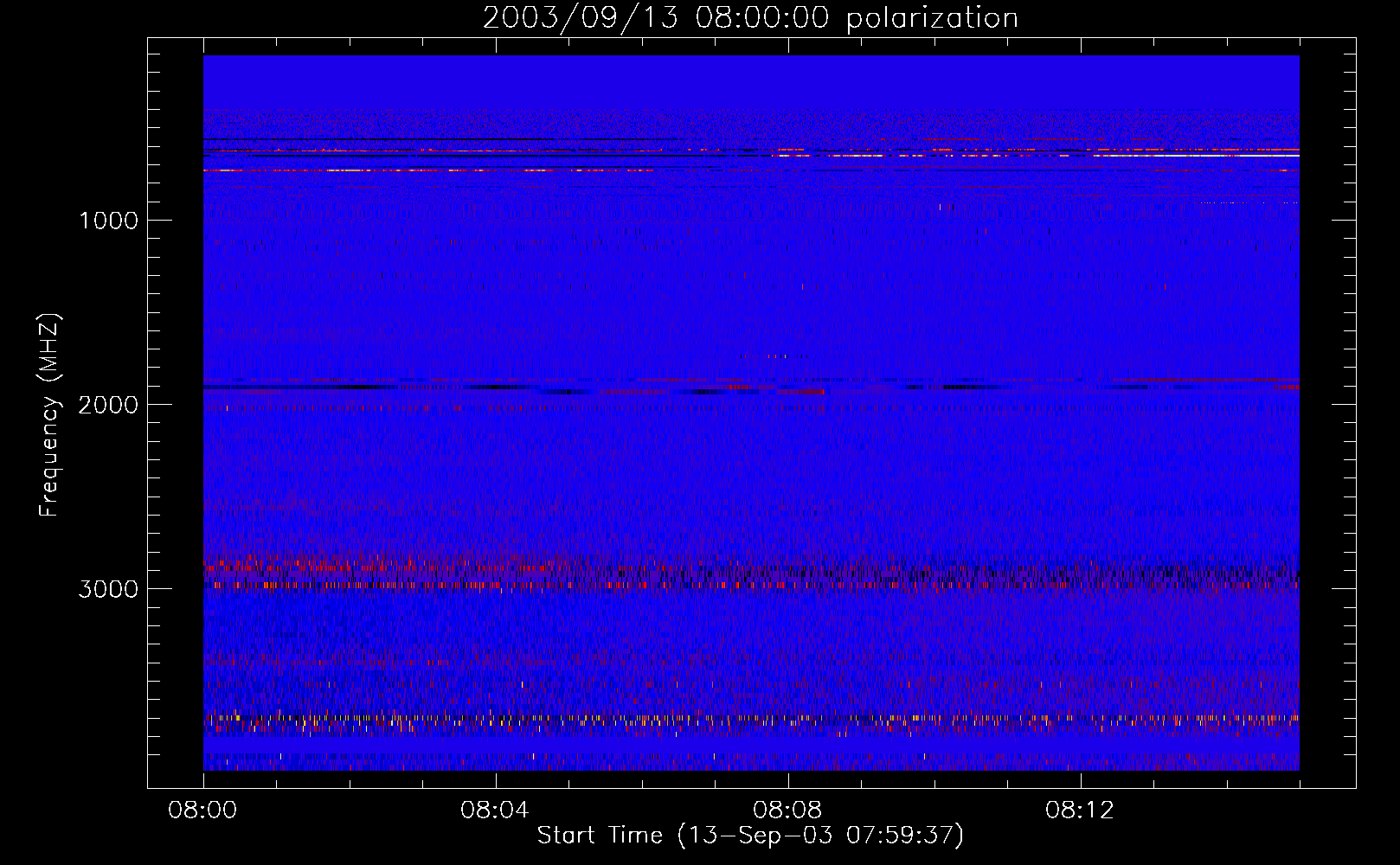The height and width of the screenshot is (865, 1400).
Task: Click the "Start Time (13-Sep-03 07:59:37)" label
Action: [x=750, y=836]
